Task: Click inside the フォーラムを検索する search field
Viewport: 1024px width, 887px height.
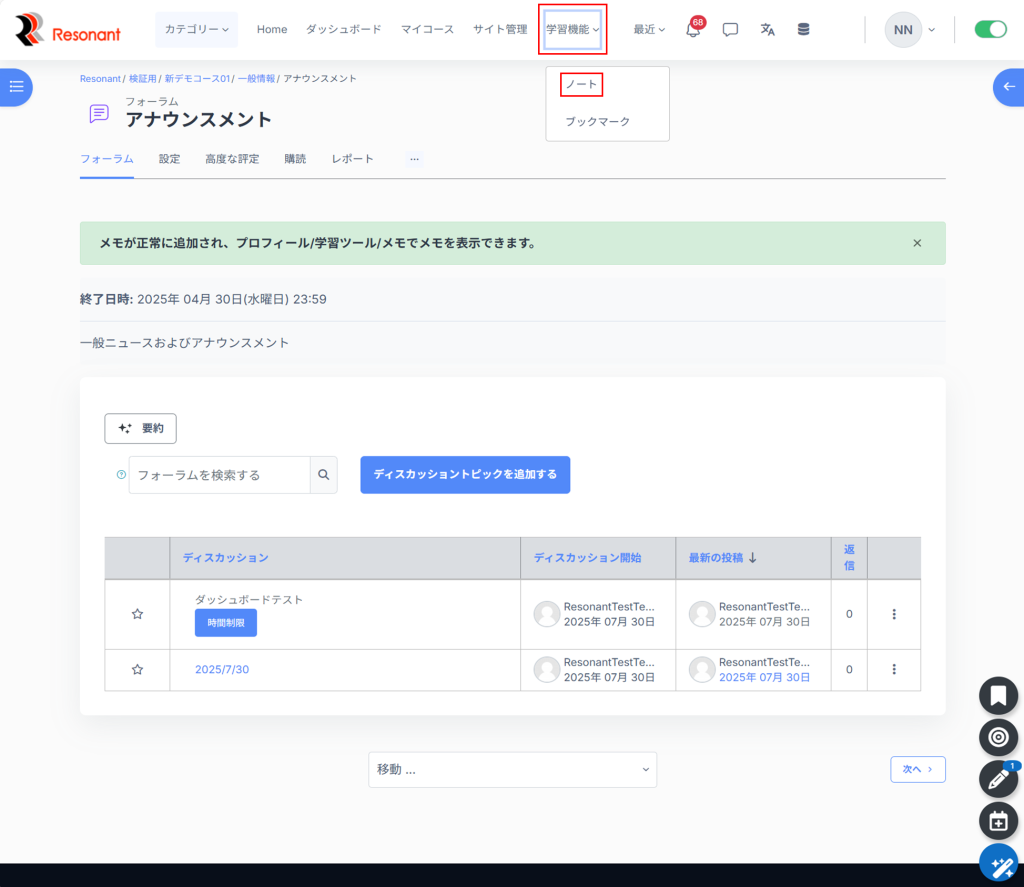Action: coord(219,475)
